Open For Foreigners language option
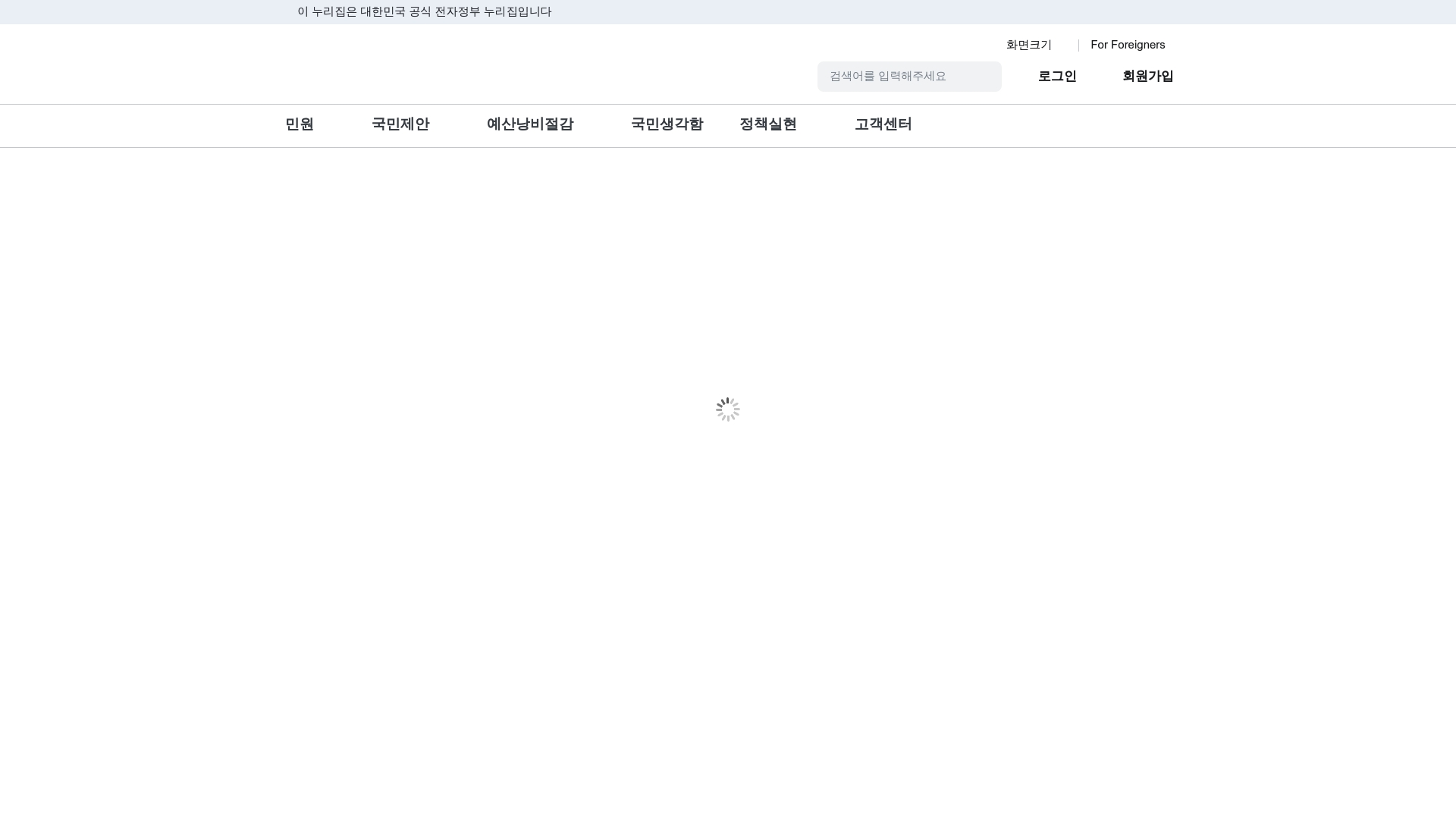The width and height of the screenshot is (1456, 819). (x=1128, y=45)
